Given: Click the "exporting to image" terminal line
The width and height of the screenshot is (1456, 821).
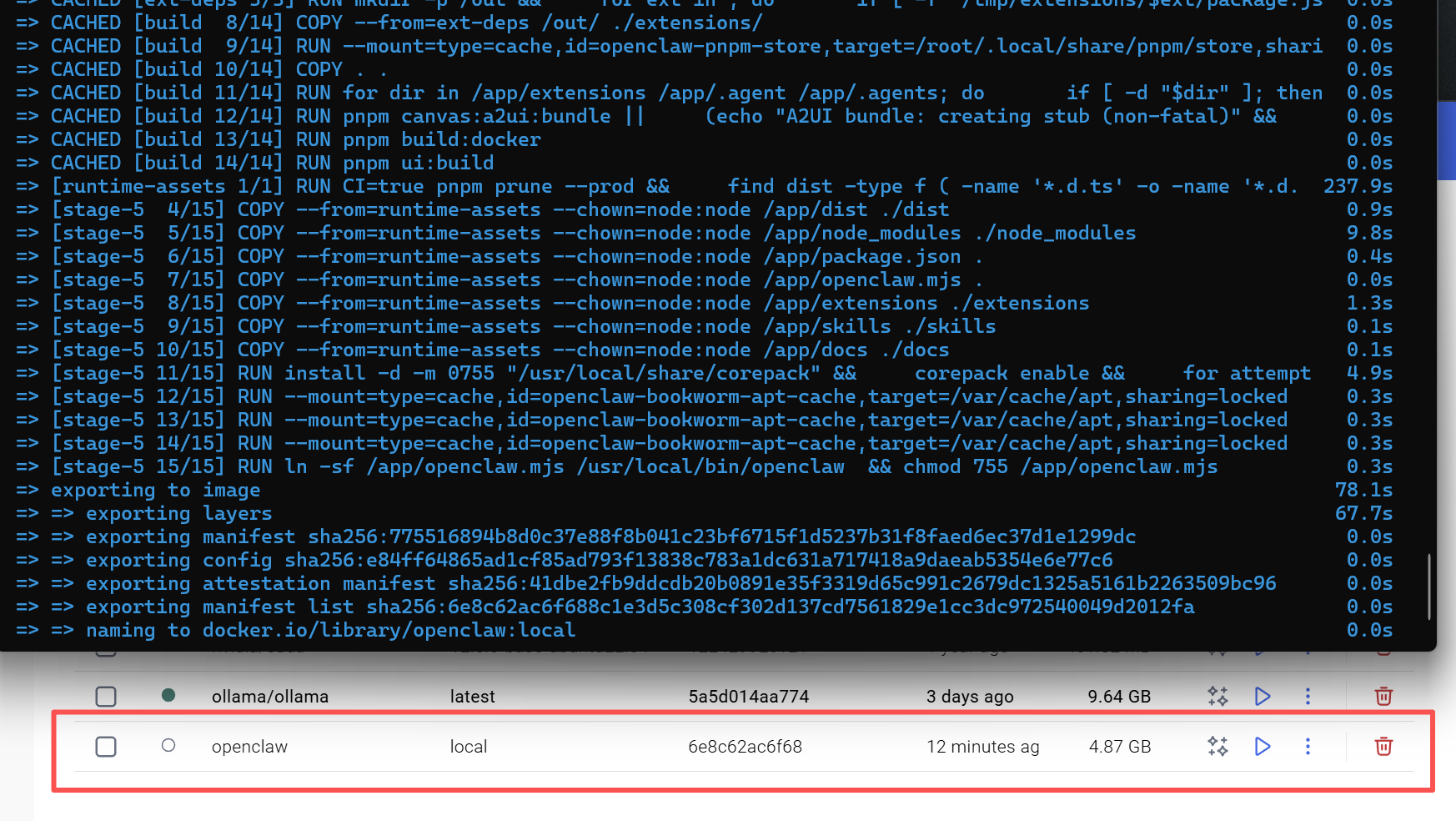Looking at the screenshot, I should [138, 490].
